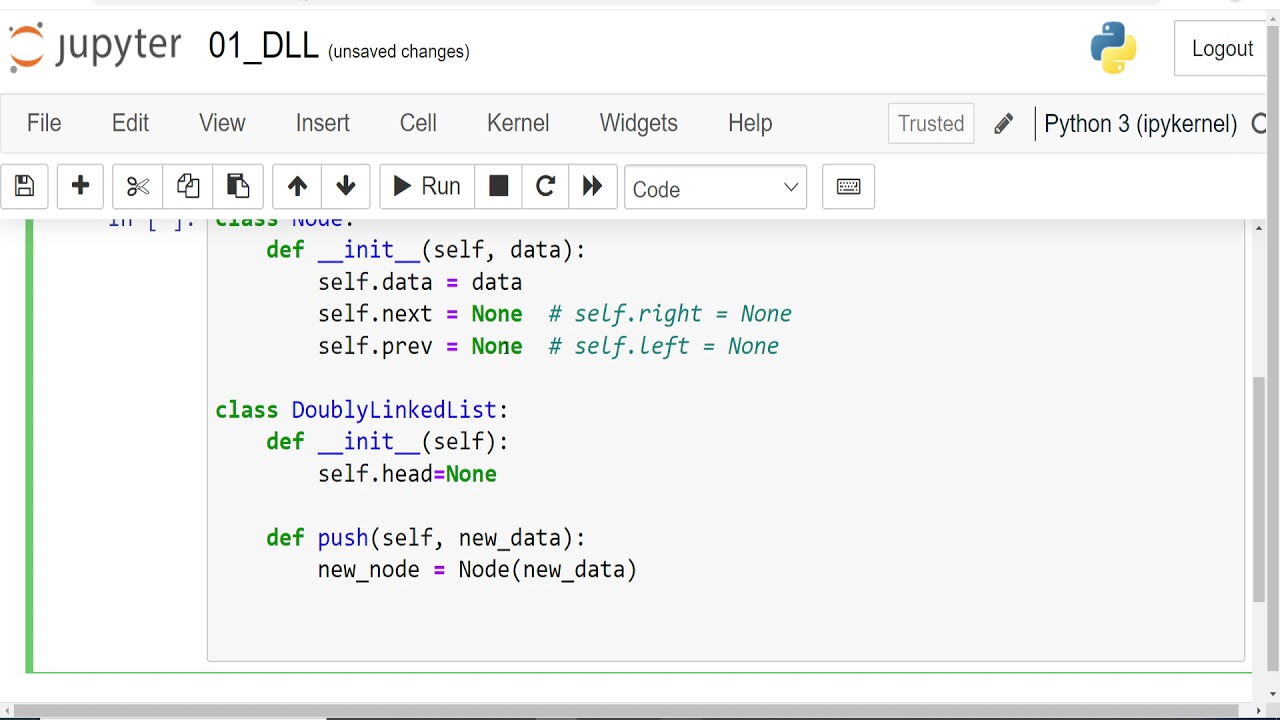The height and width of the screenshot is (720, 1280).
Task: Open the Kernel menu
Action: tap(518, 123)
